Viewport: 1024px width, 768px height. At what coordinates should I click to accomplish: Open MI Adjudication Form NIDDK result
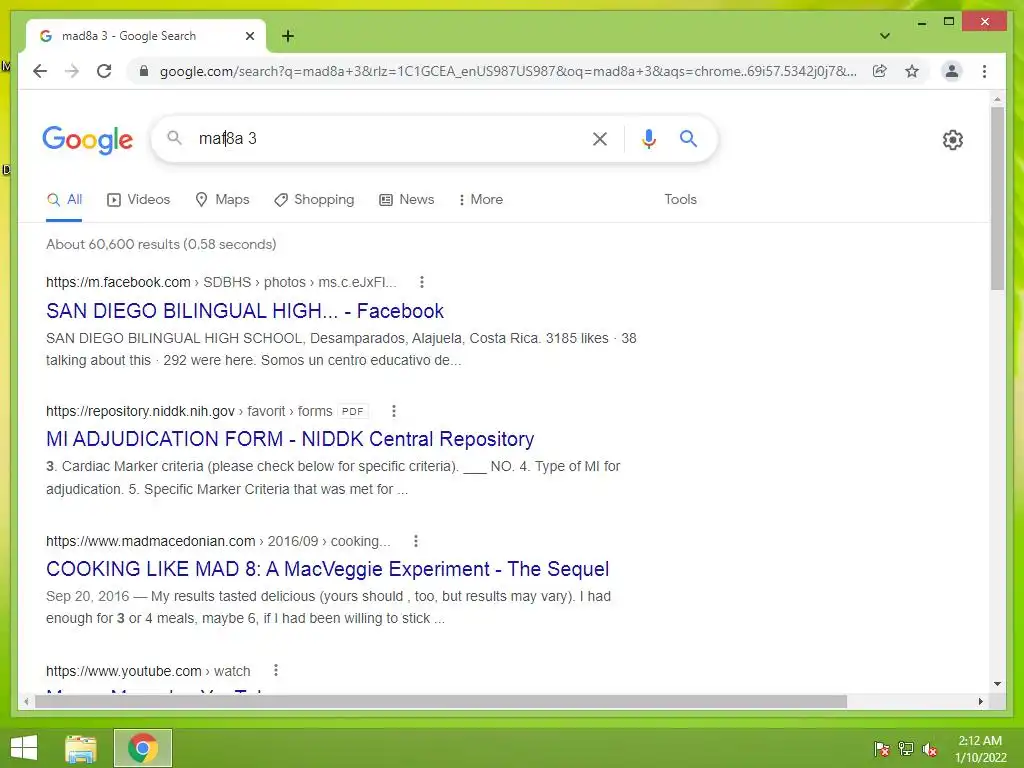(290, 439)
